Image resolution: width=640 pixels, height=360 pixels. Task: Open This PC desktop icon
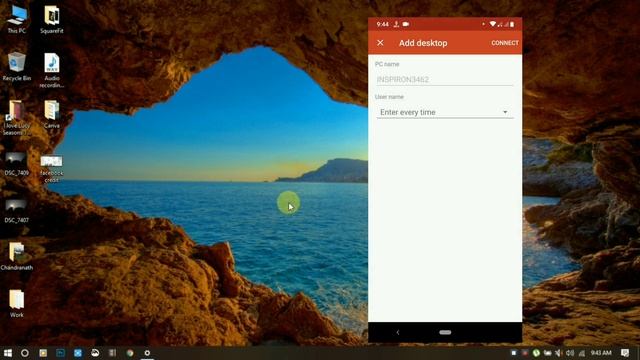[17, 19]
